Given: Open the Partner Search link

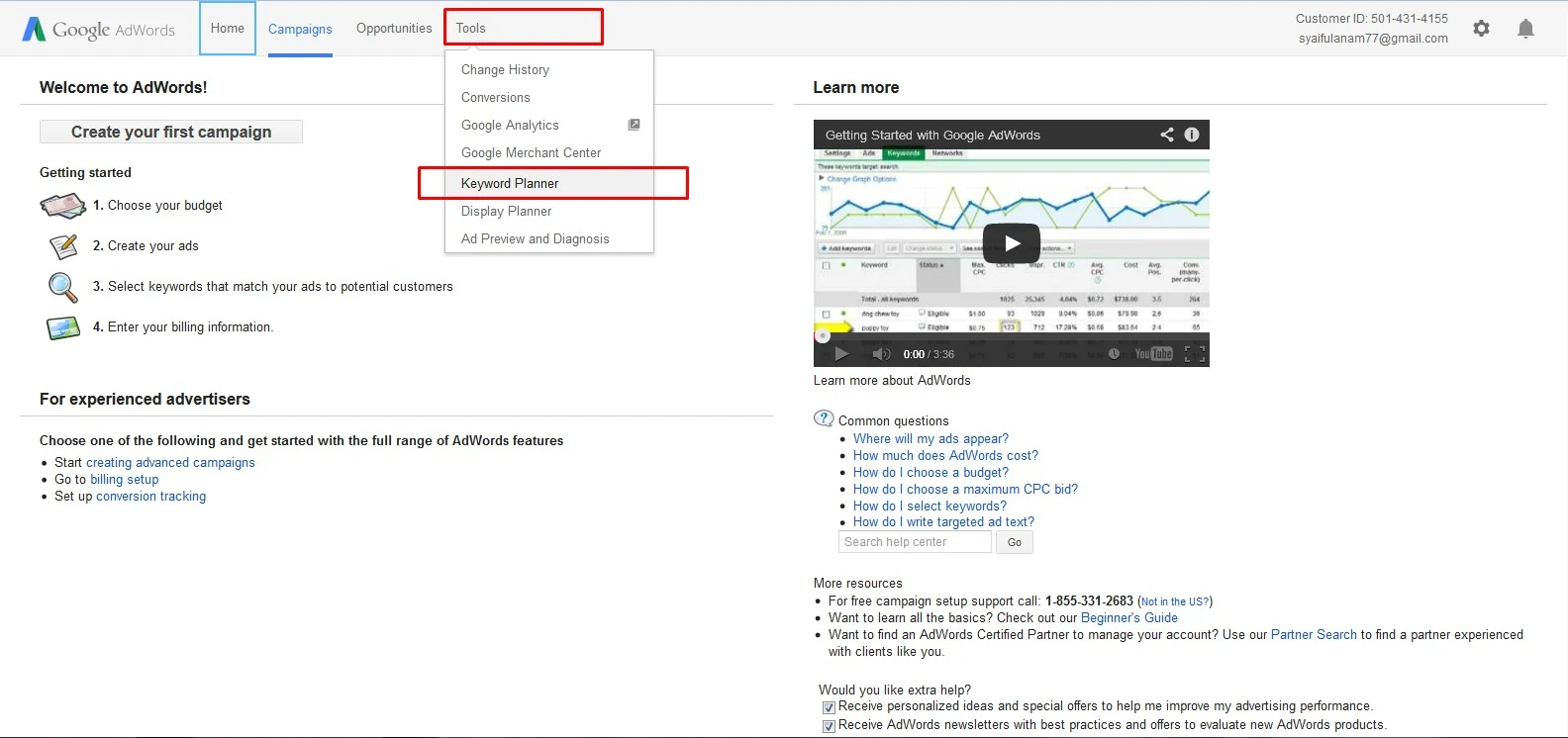Looking at the screenshot, I should 1314,634.
